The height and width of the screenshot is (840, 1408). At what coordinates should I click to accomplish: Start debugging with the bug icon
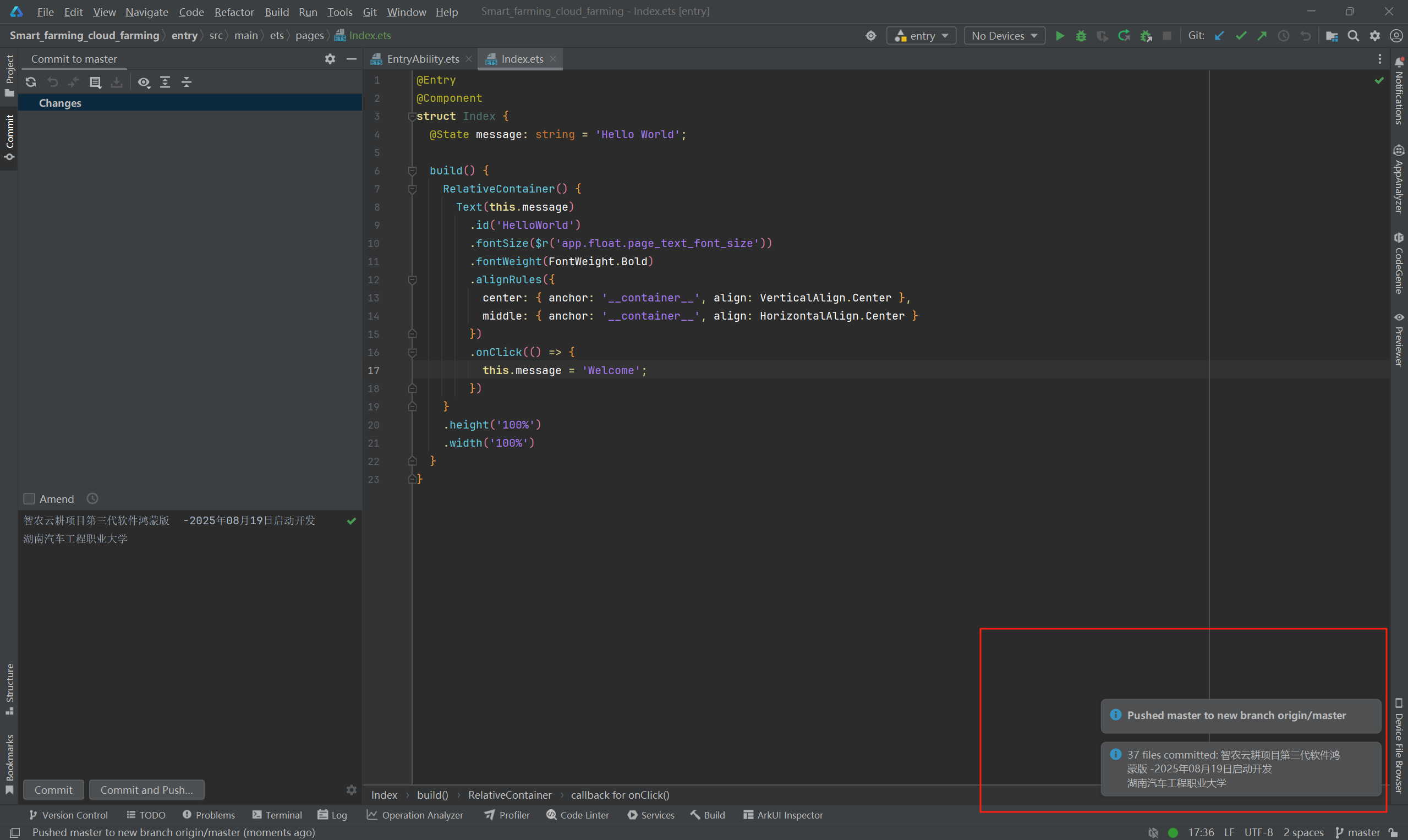[1081, 35]
